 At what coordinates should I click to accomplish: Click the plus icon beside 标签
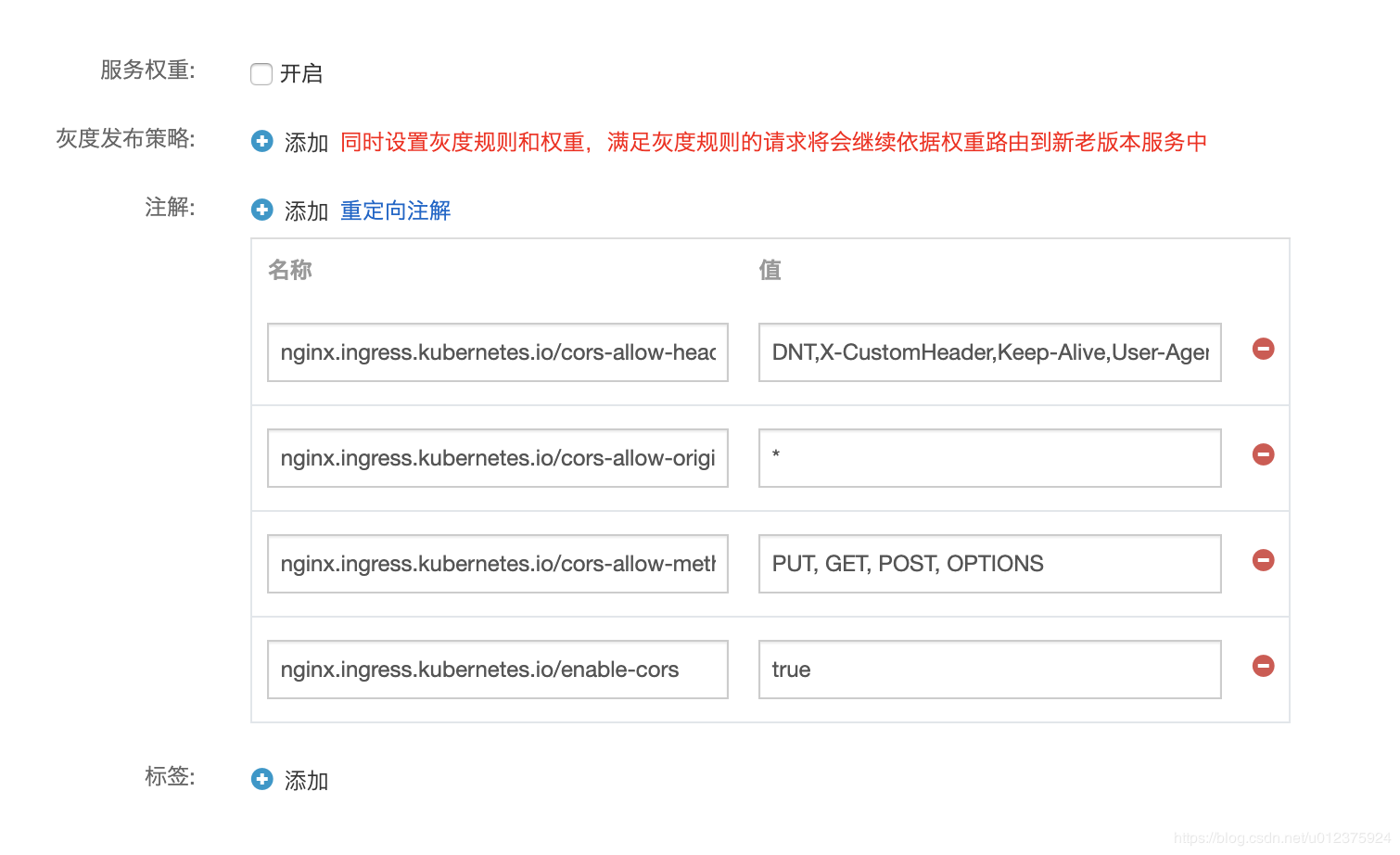coord(262,779)
